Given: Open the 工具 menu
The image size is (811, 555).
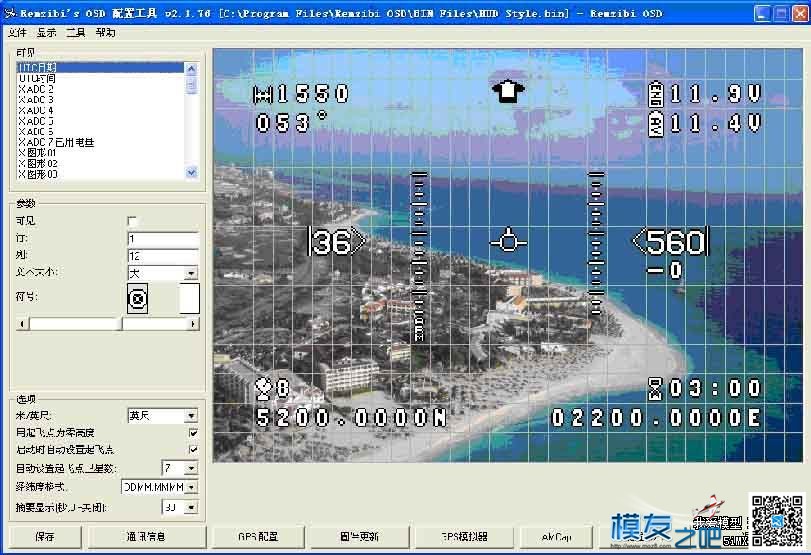Looking at the screenshot, I should tap(76, 33).
